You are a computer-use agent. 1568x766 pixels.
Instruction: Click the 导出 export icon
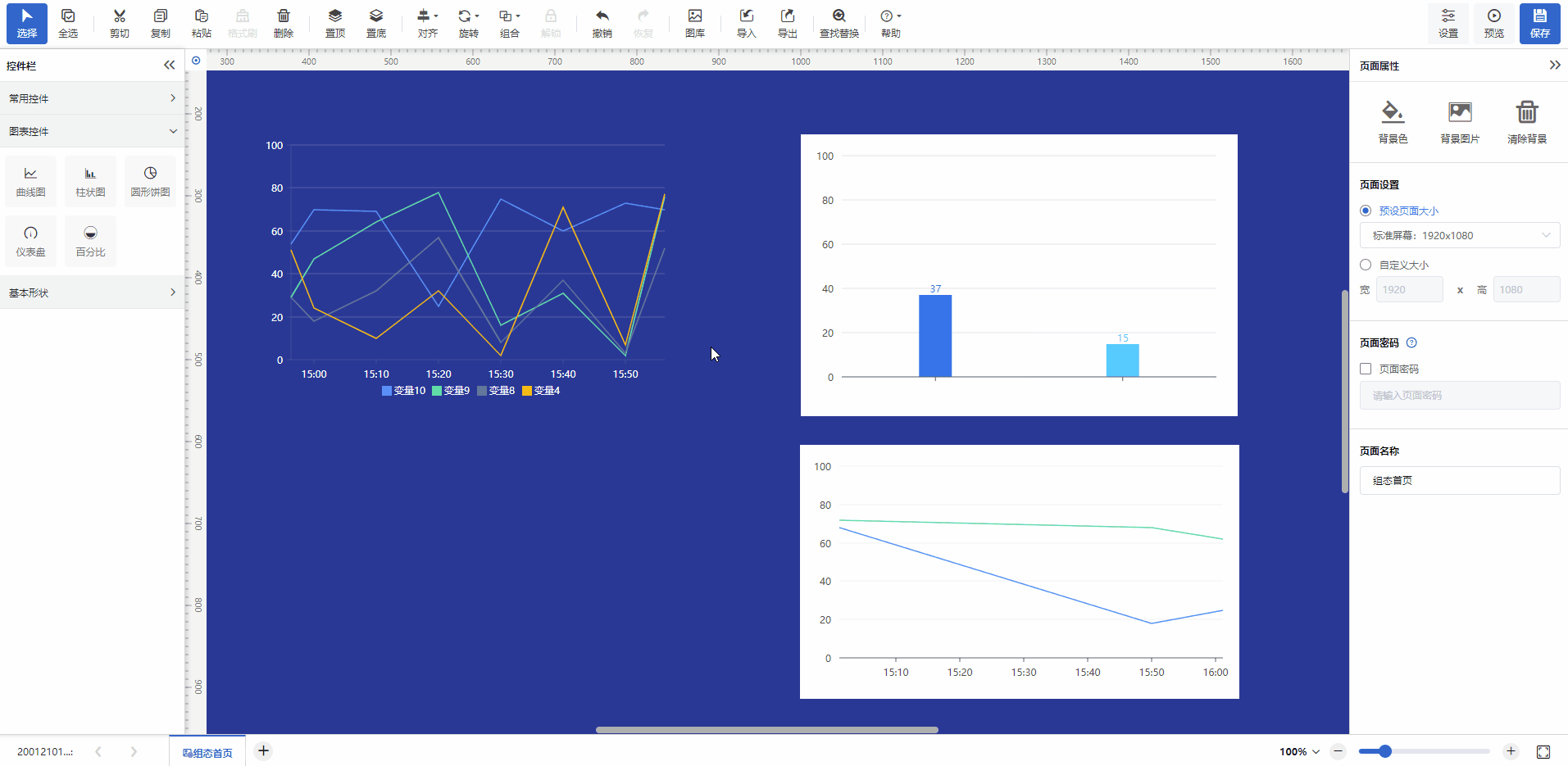point(788,23)
